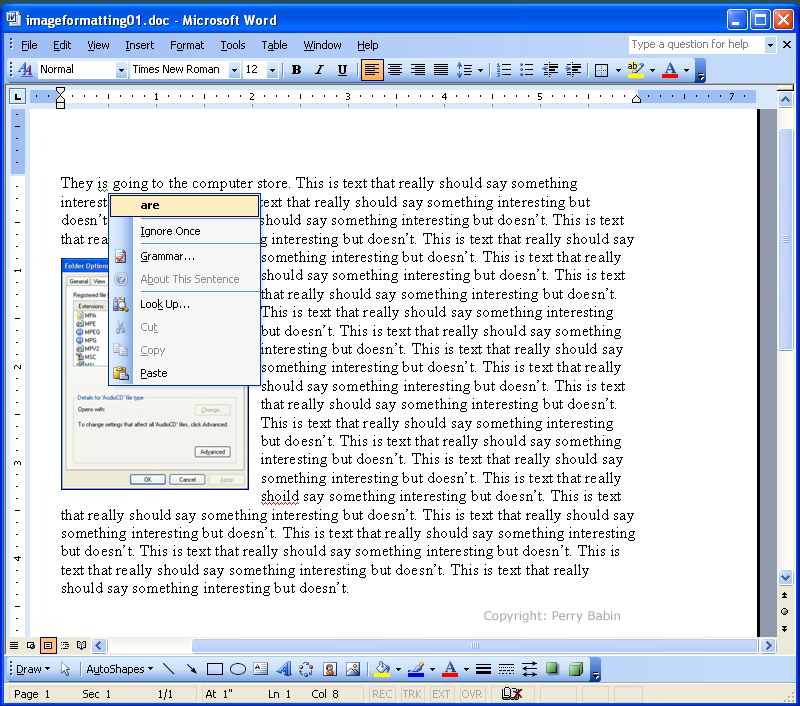The image size is (800, 706).
Task: Click the horizontal scrollbar thumb
Action: point(475,646)
